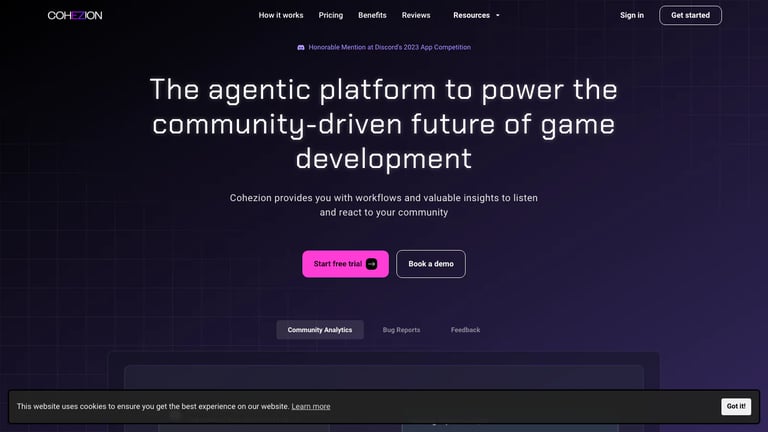Image resolution: width=768 pixels, height=432 pixels.
Task: Open the How it works menu item
Action: click(x=281, y=15)
